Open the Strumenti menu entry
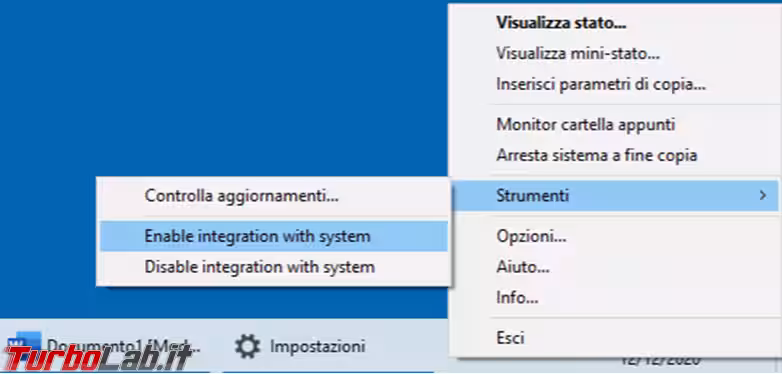Viewport: 782px width, 374px height. pos(615,195)
